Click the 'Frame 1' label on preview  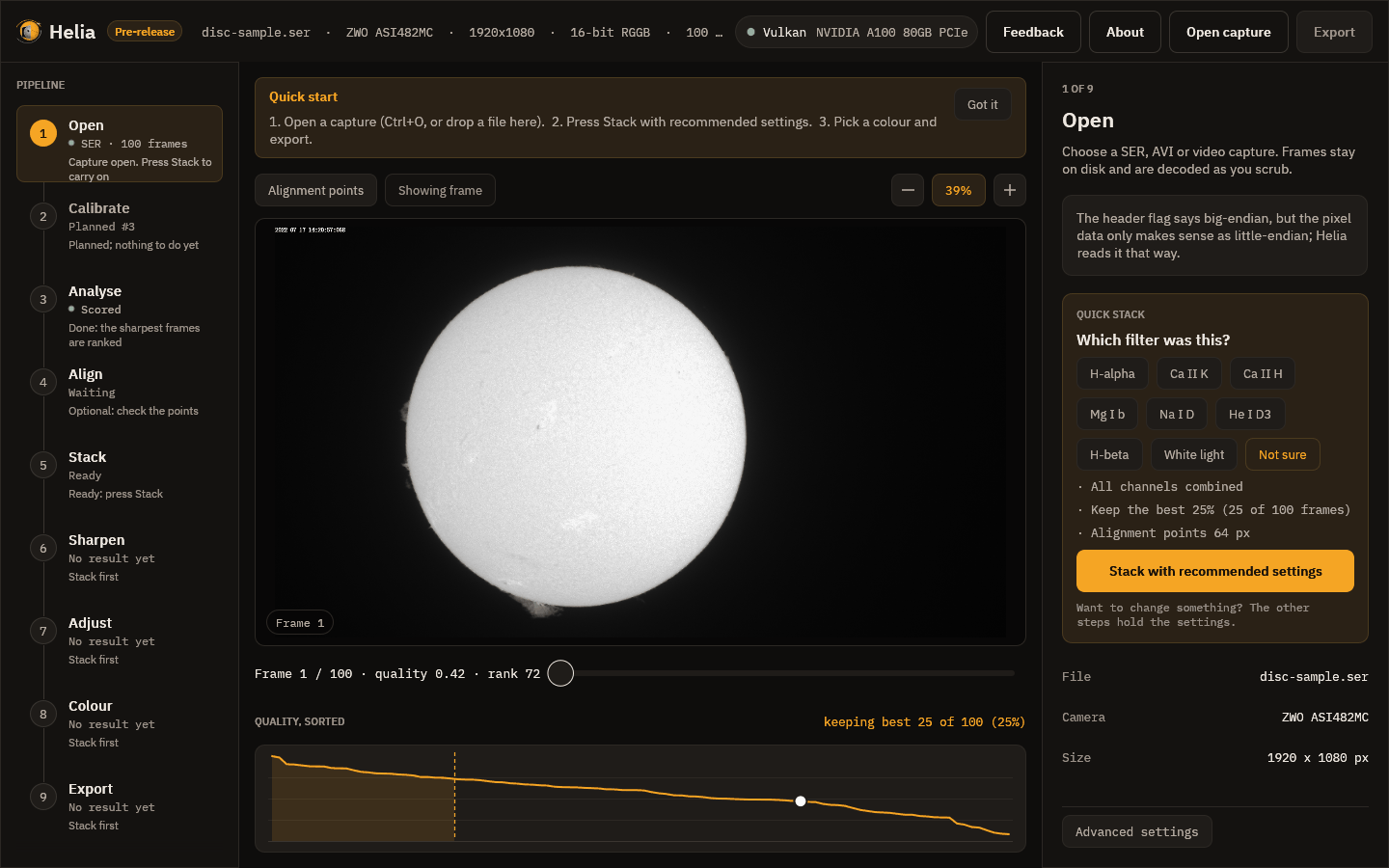pyautogui.click(x=300, y=623)
